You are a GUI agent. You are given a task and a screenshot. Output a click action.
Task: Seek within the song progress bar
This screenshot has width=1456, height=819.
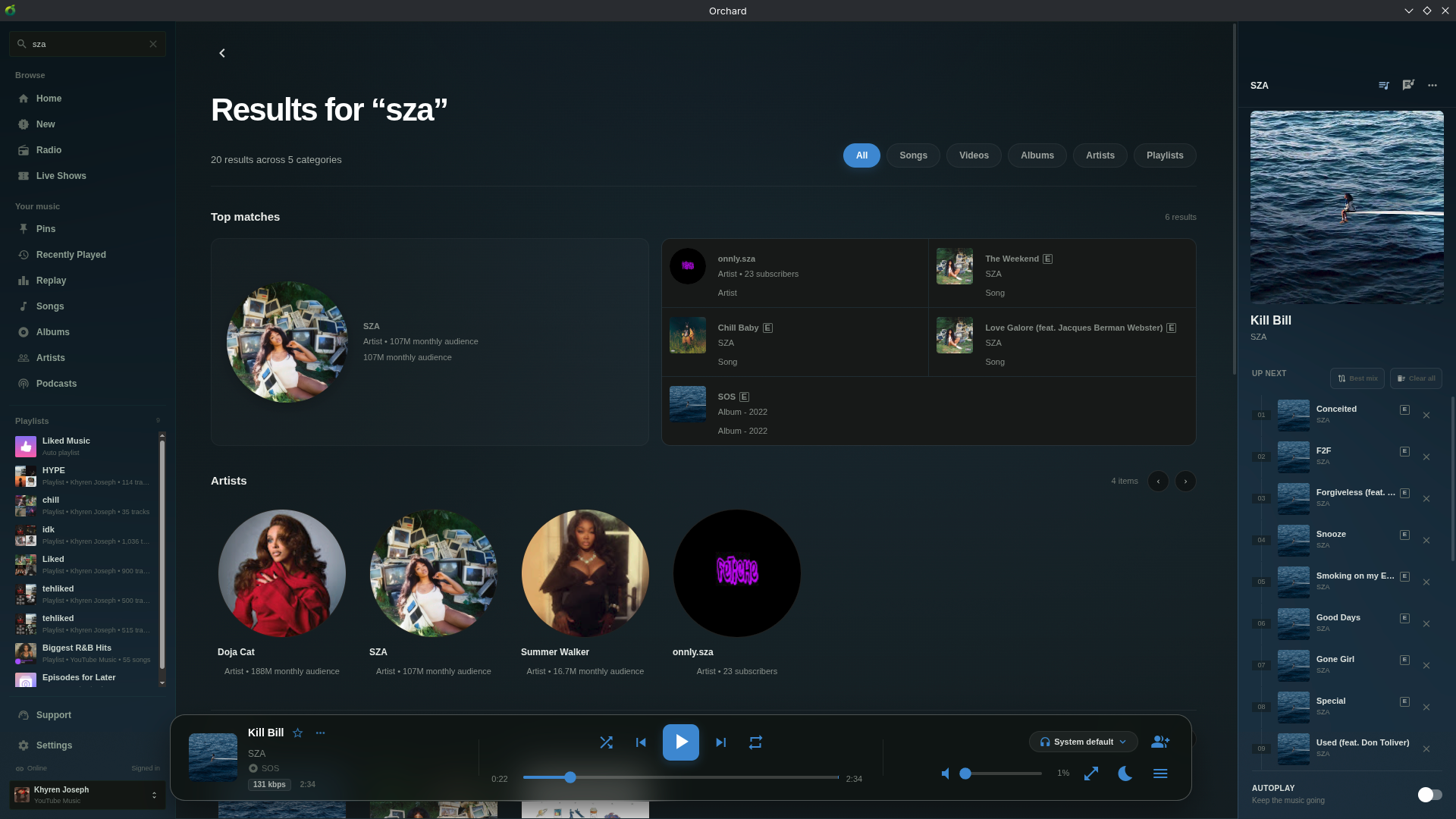click(x=681, y=777)
